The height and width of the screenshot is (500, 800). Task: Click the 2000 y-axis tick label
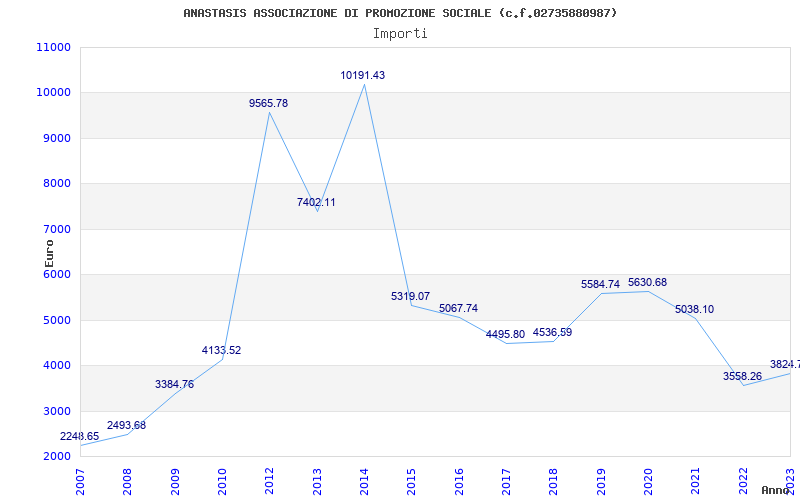pyautogui.click(x=56, y=457)
